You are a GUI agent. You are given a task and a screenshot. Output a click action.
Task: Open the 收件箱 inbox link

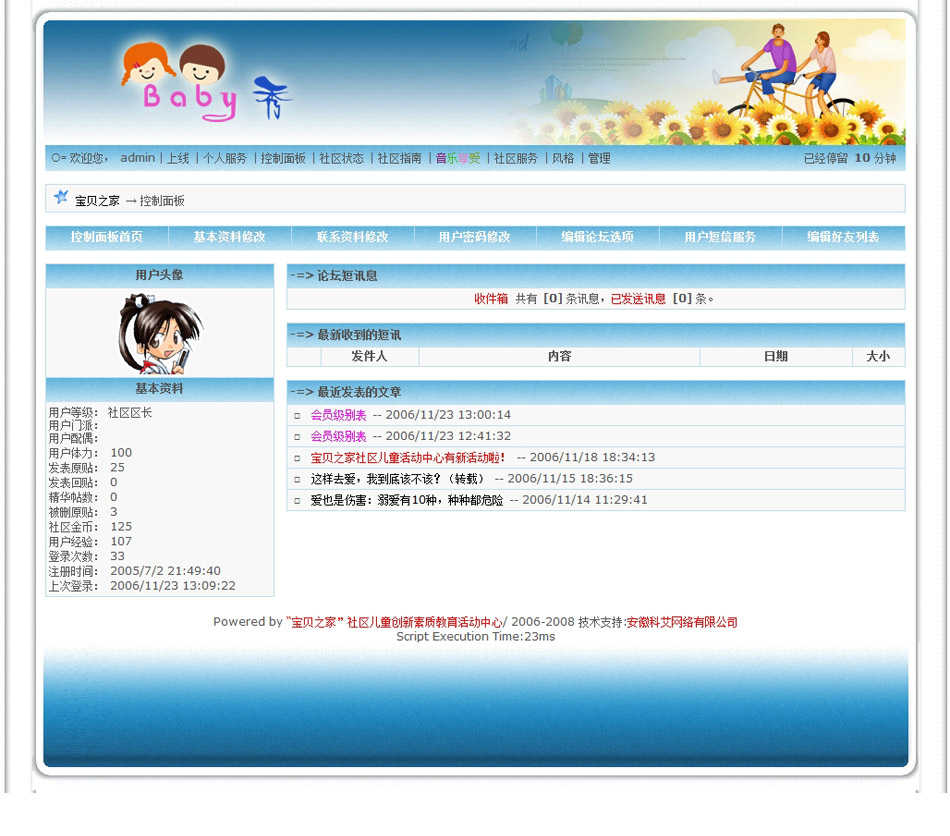pos(491,299)
